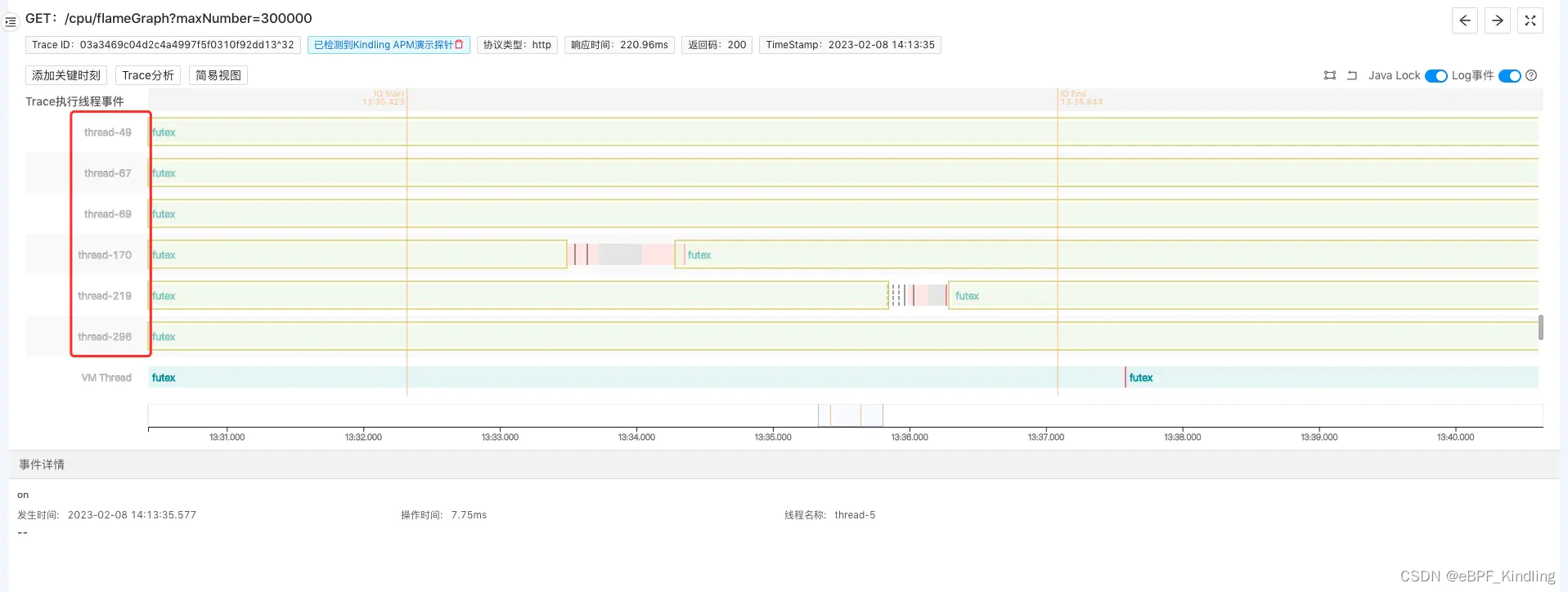Click the highlighted window in the timeline overview
This screenshot has height=592, width=1568.
point(850,415)
